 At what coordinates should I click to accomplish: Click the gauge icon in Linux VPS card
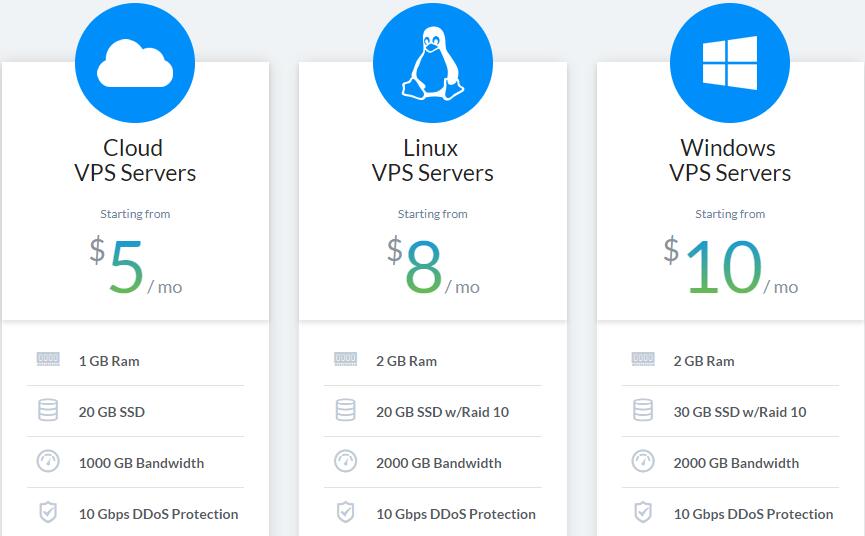pos(345,462)
